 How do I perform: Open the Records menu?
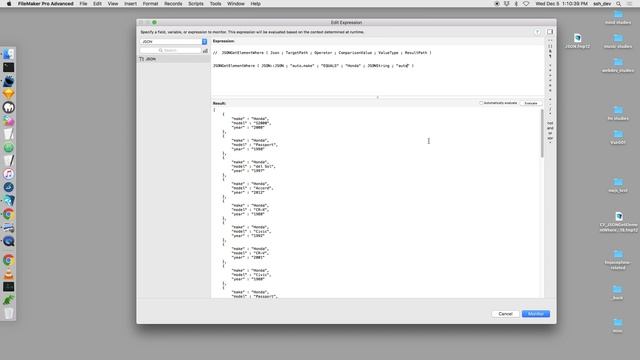(173, 4)
